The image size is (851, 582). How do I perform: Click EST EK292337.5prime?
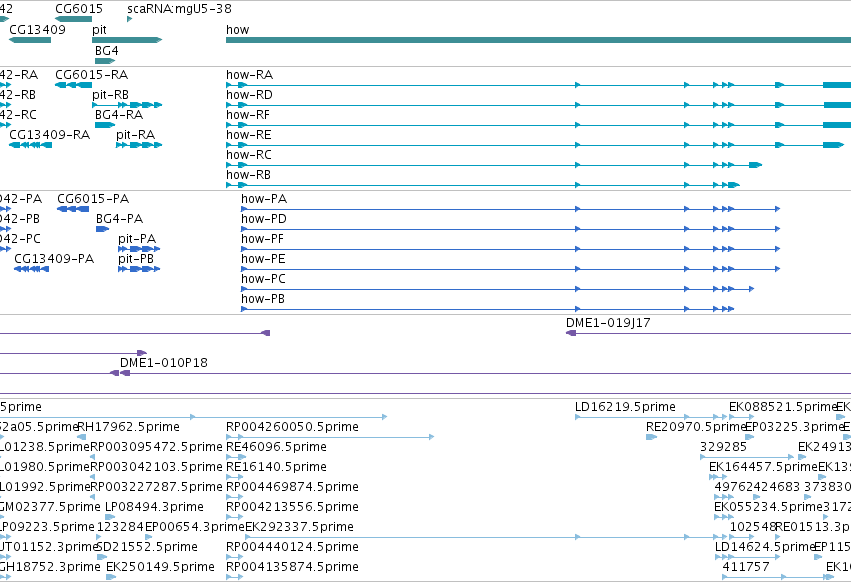click(299, 527)
